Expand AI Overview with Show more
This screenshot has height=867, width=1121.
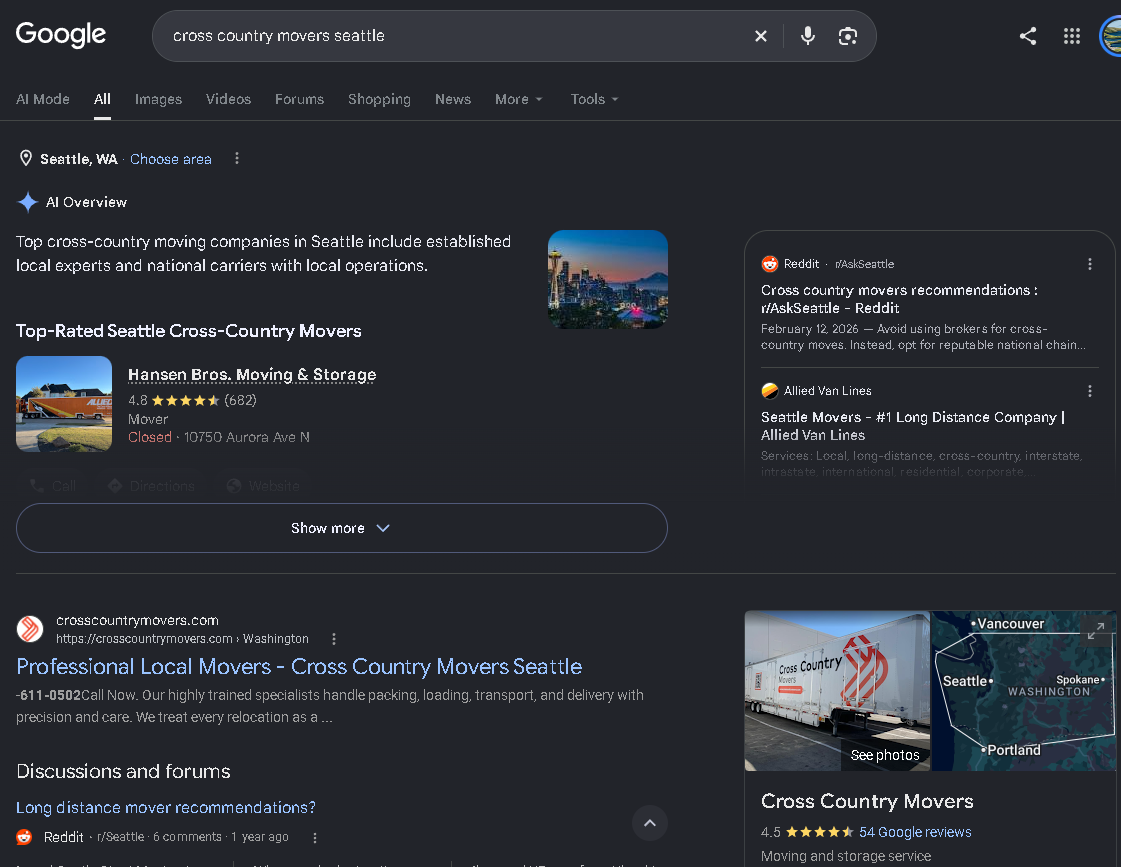click(x=342, y=528)
